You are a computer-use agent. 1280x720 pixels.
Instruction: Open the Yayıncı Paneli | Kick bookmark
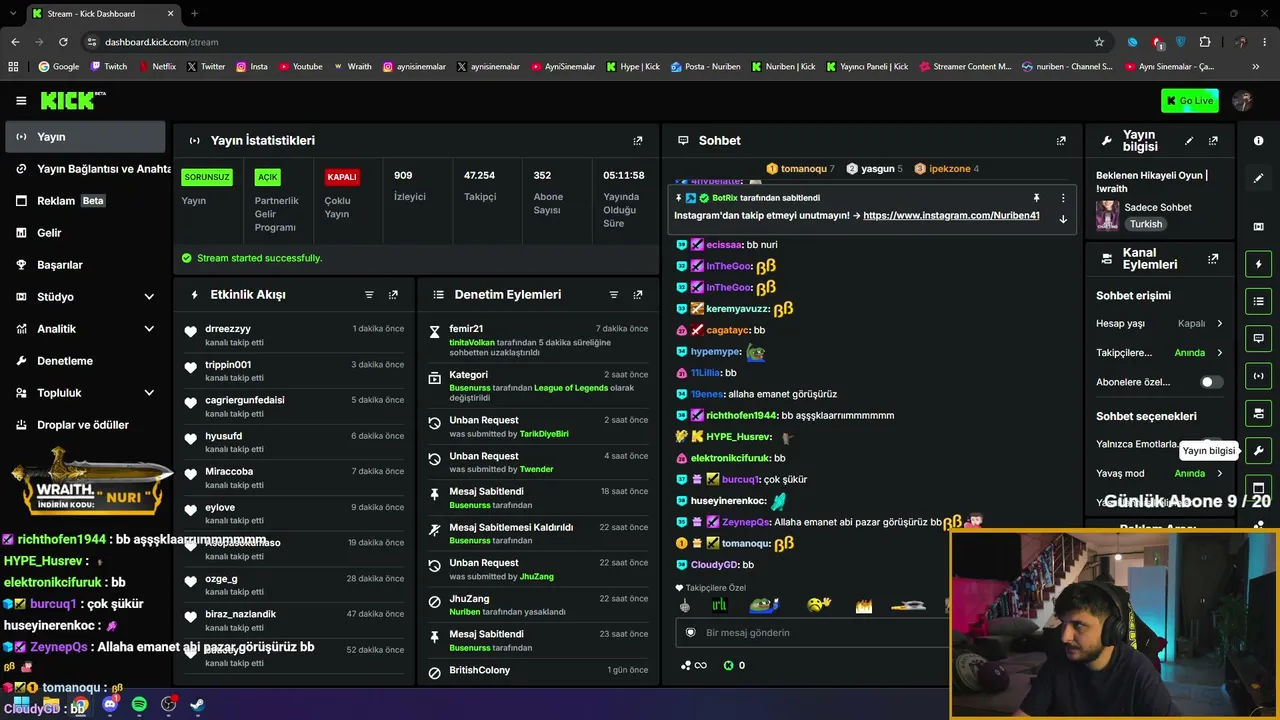pos(867,67)
